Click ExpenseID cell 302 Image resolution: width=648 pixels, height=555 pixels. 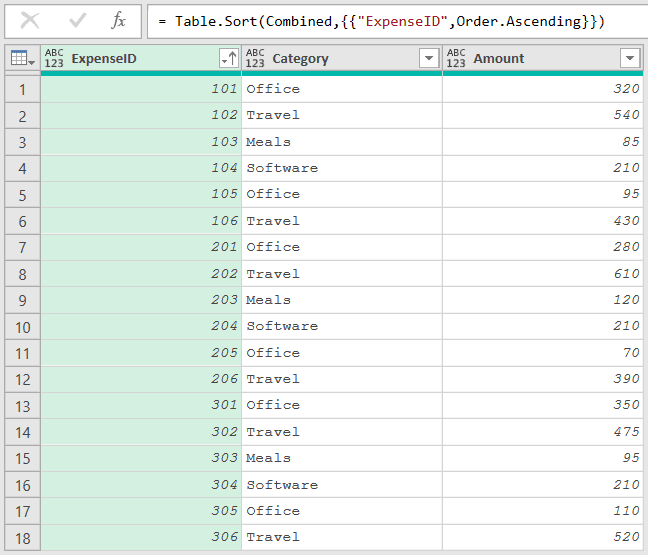(x=141, y=432)
